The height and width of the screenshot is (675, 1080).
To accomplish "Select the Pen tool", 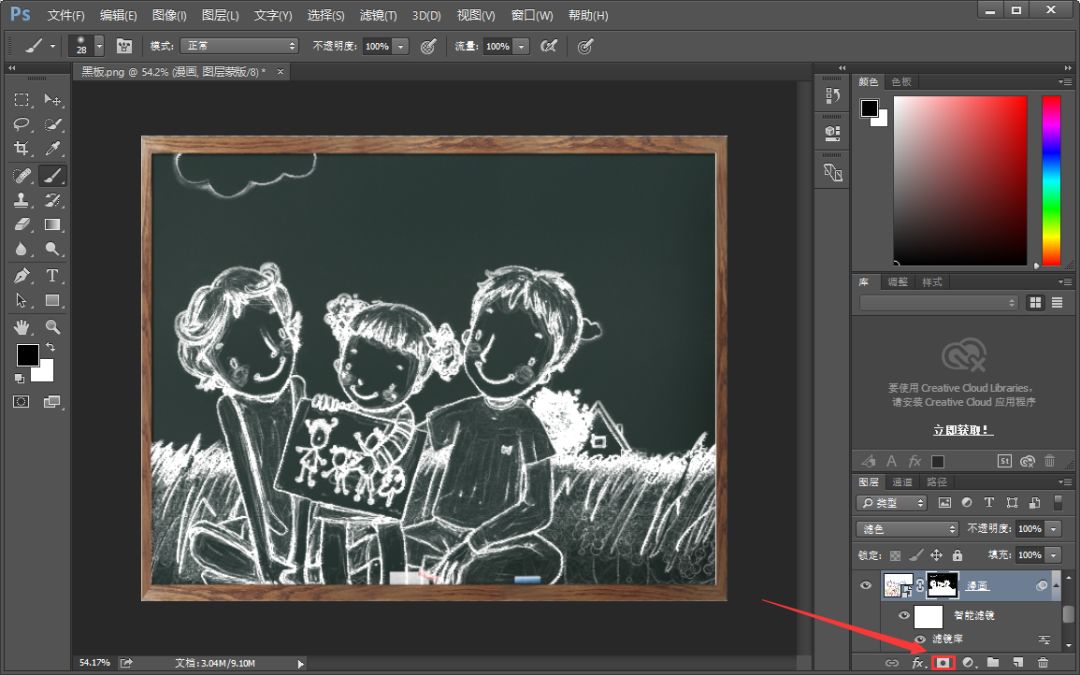I will (21, 276).
